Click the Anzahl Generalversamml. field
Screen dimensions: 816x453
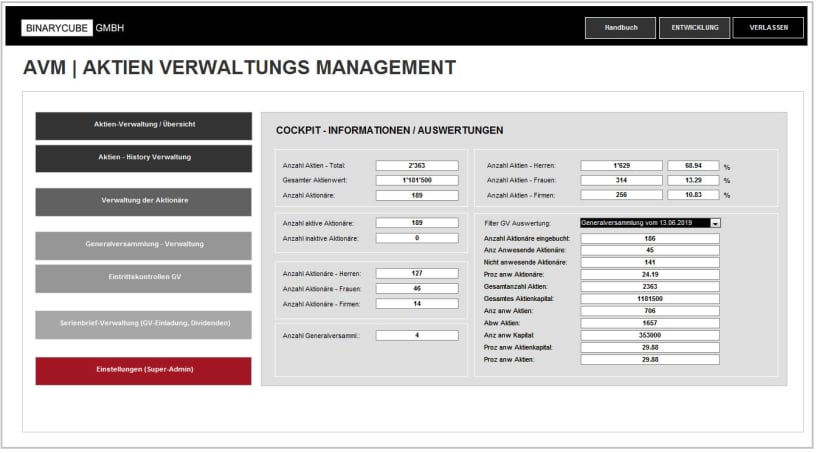(416, 335)
